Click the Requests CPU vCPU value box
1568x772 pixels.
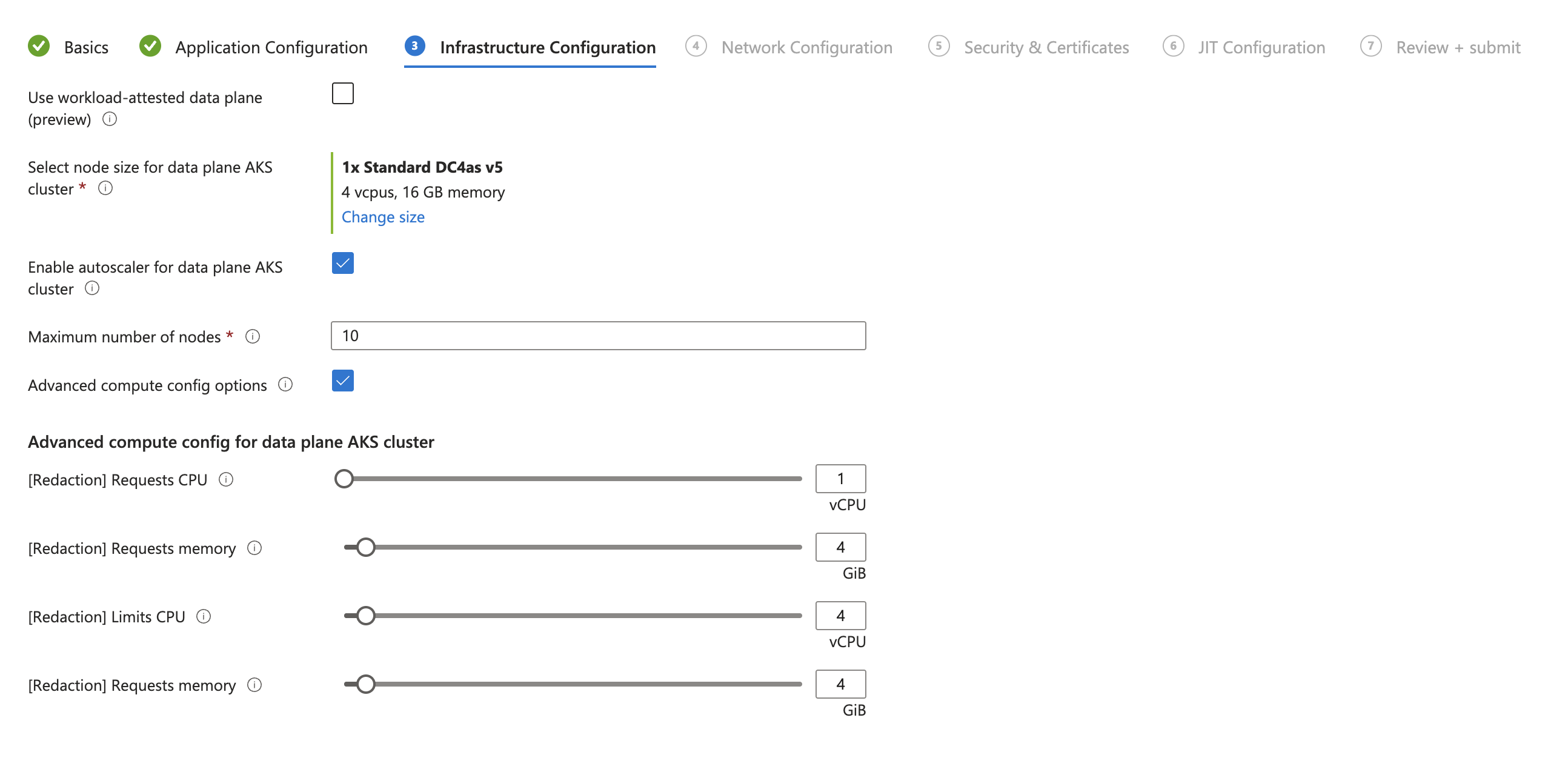(x=840, y=479)
